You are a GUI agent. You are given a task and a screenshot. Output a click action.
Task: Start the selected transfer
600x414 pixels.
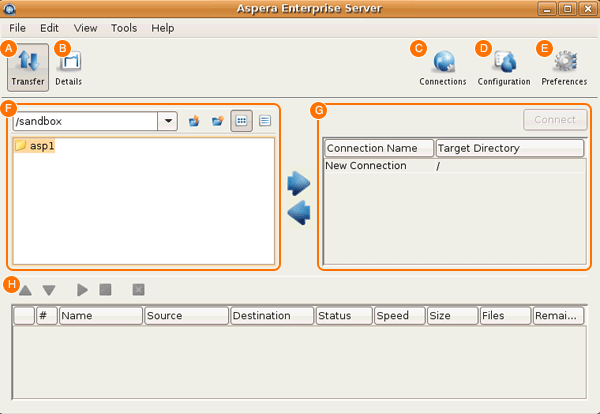[x=82, y=290]
